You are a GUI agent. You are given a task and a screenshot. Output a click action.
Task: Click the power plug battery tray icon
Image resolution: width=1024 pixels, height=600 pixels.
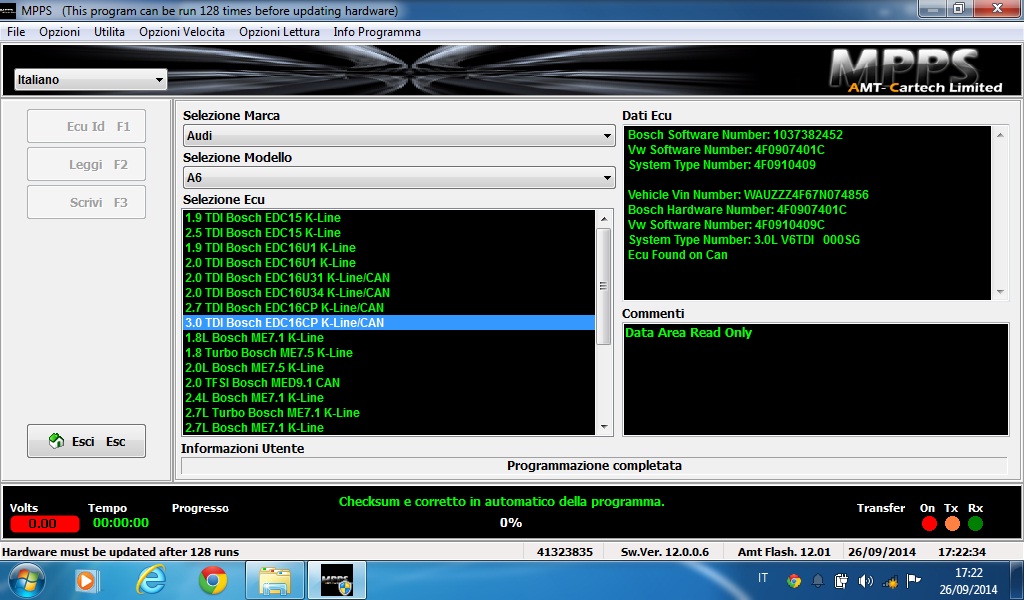[841, 580]
